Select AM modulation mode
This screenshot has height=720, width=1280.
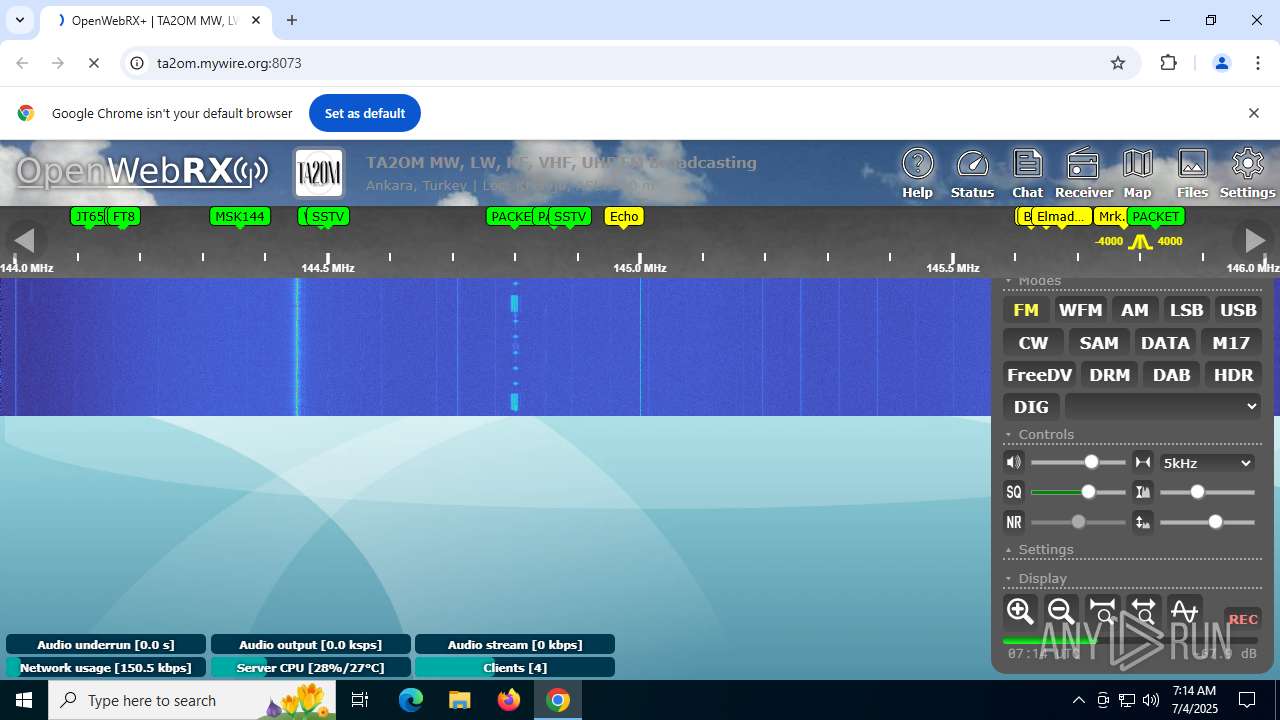[1134, 310]
